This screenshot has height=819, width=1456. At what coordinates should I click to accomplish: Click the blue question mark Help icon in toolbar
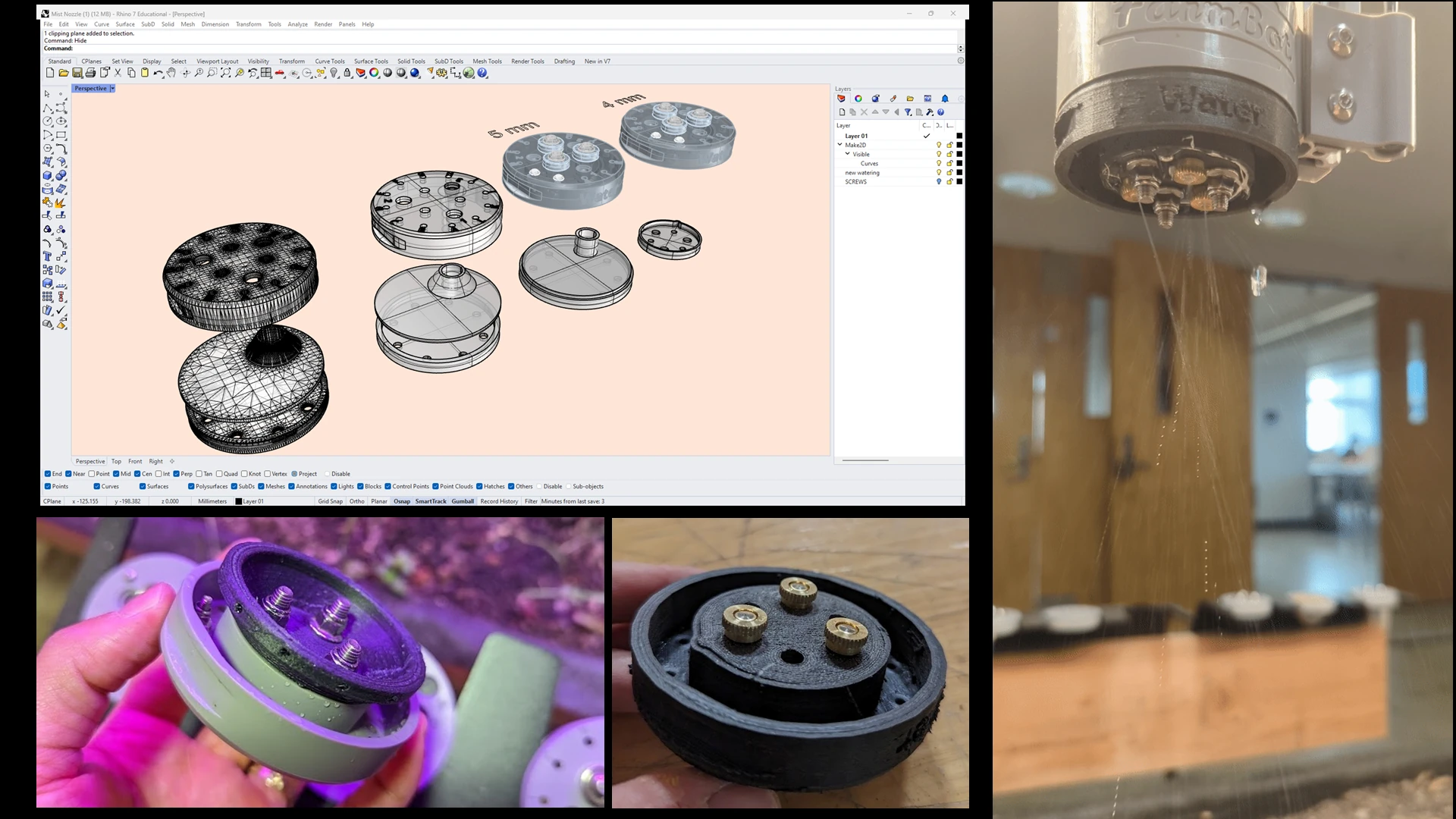482,73
